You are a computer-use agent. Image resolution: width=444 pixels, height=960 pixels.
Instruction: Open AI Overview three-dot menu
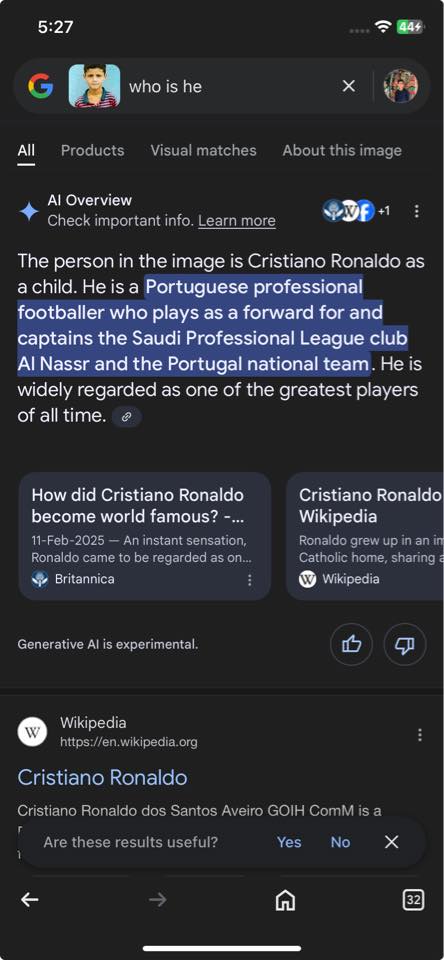(x=416, y=211)
